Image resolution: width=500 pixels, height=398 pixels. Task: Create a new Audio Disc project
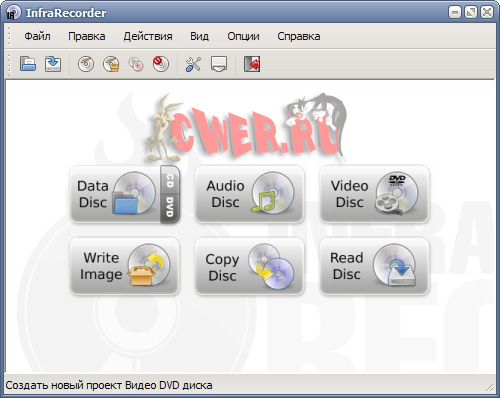tap(249, 194)
